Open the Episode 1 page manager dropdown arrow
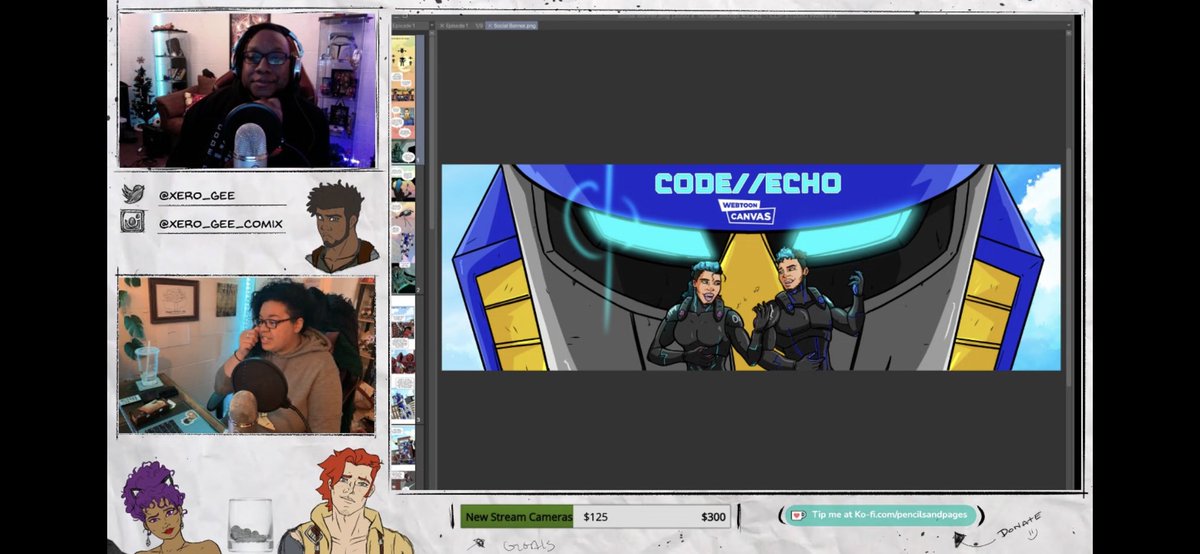This screenshot has height=554, width=1200. (432, 26)
